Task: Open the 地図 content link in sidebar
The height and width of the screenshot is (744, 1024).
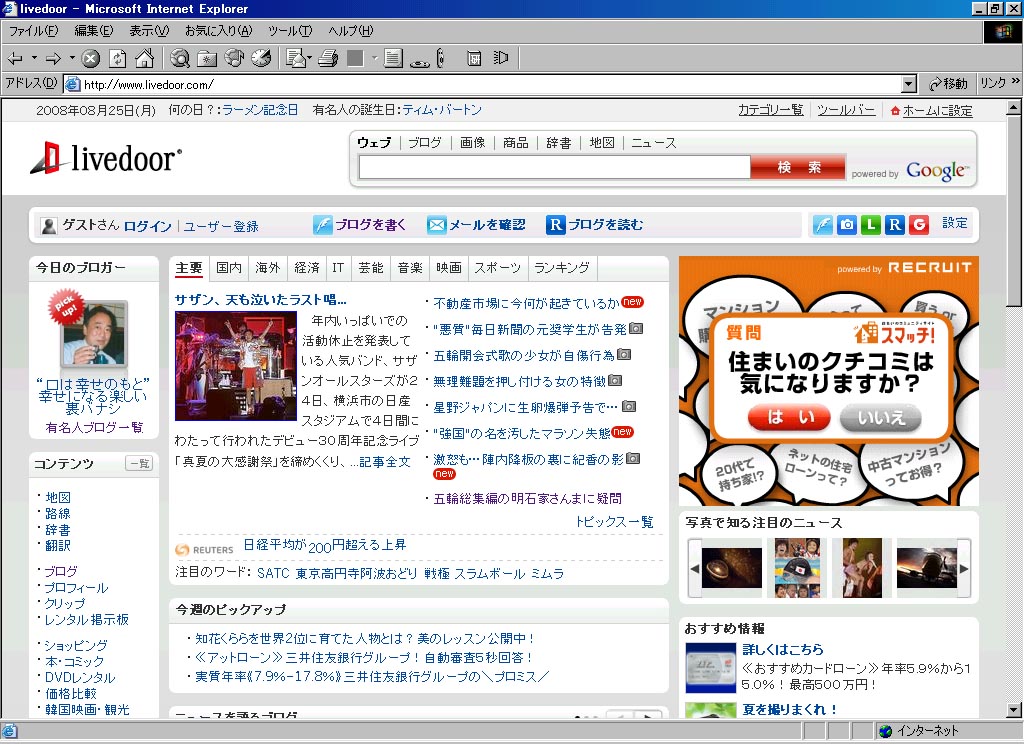Action: [x=57, y=497]
